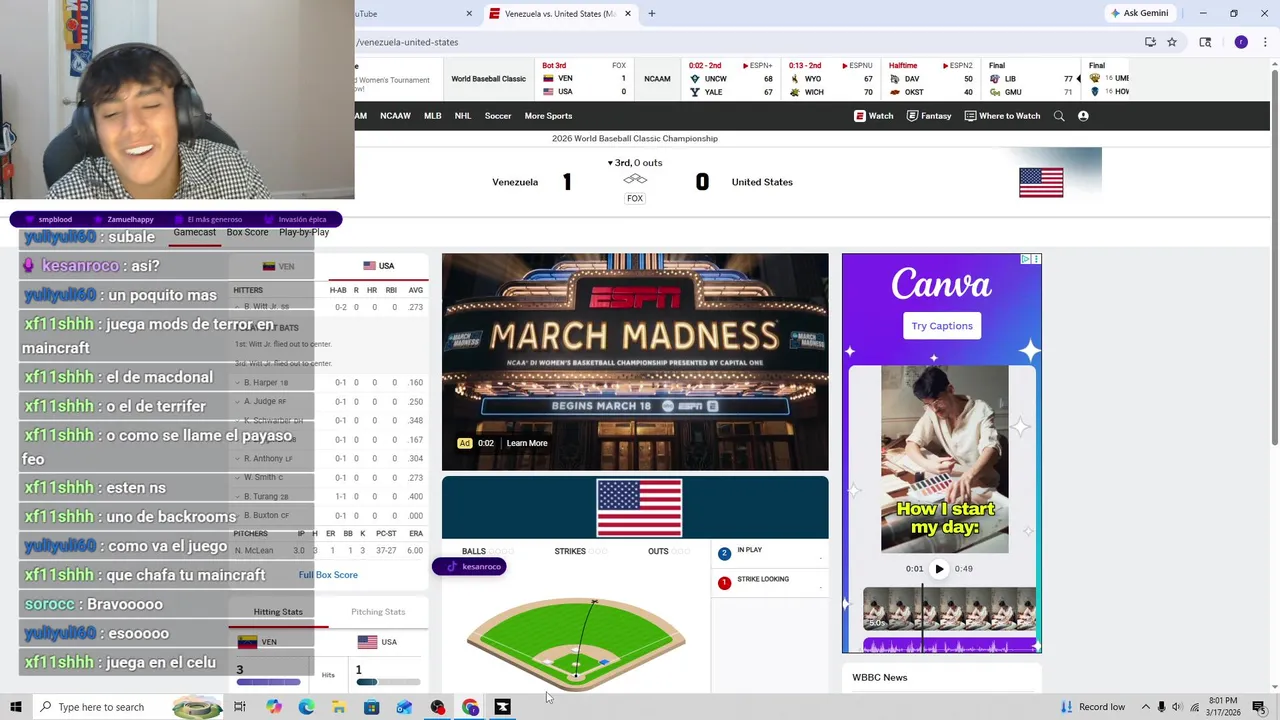Image resolution: width=1280 pixels, height=720 pixels.
Task: Play the Canva ad video
Action: pyautogui.click(x=938, y=569)
